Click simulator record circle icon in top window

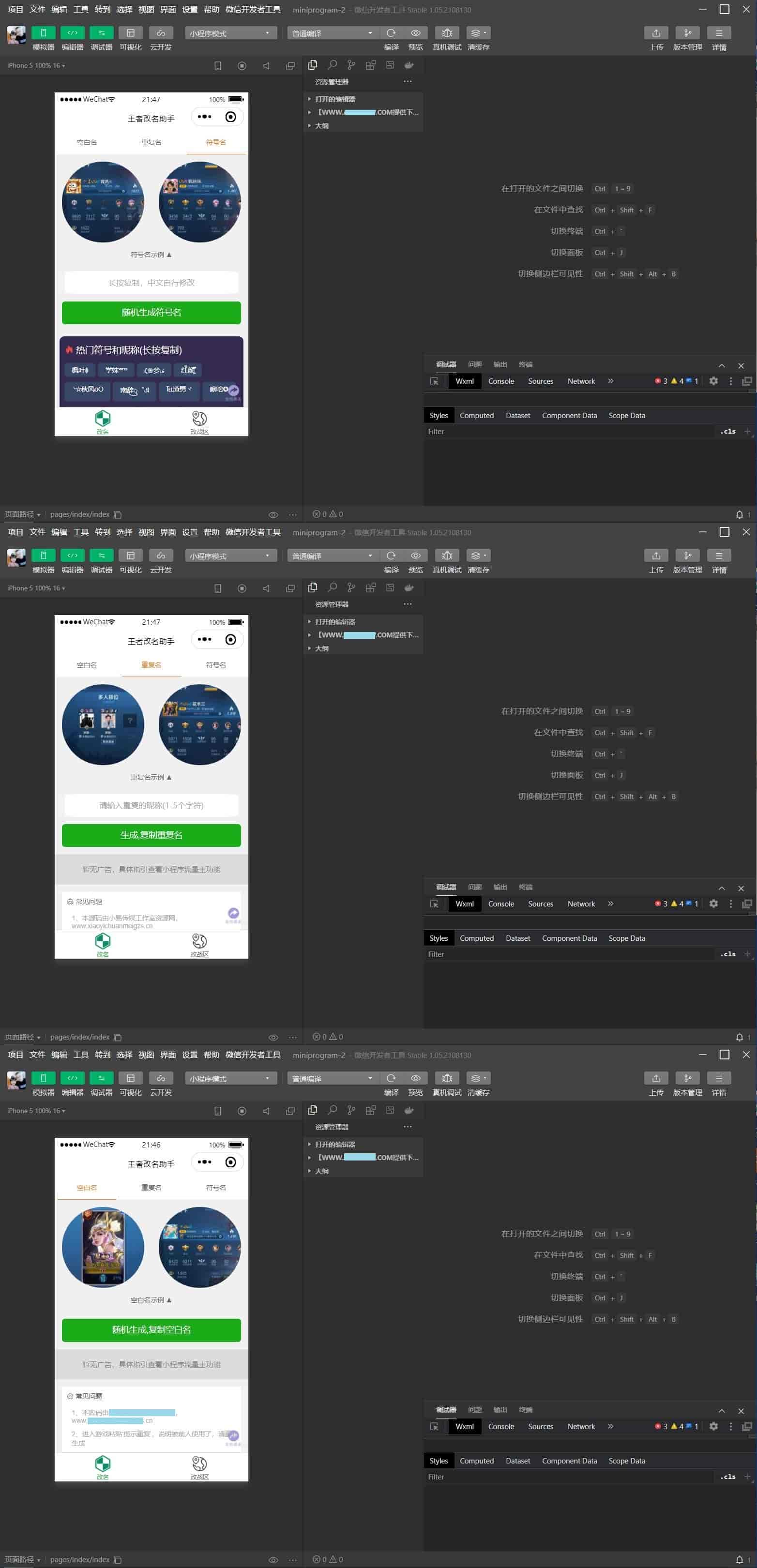[x=242, y=66]
